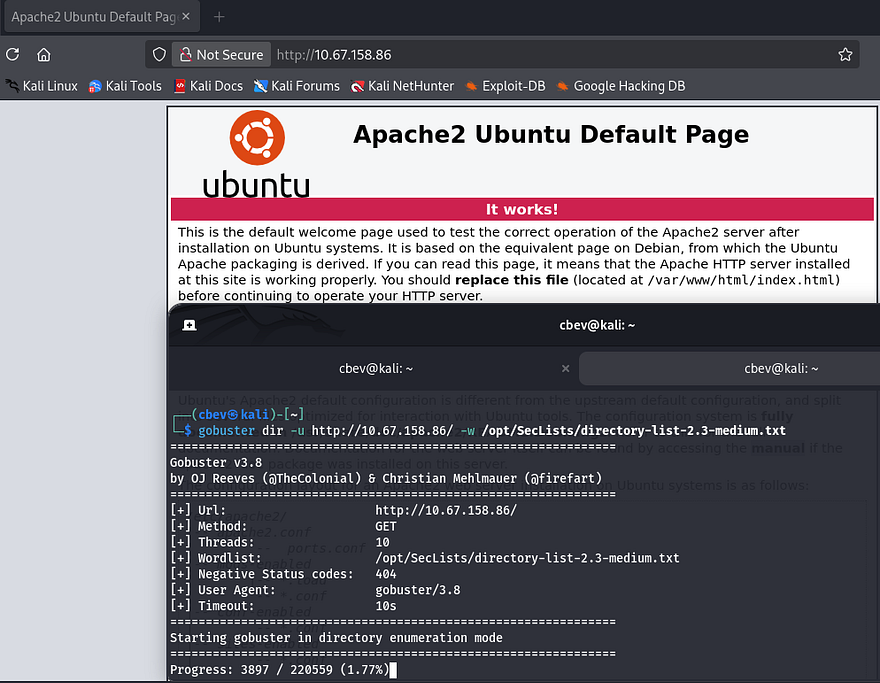880x683 pixels.
Task: Bookmark this page with the star
Action: tap(845, 55)
